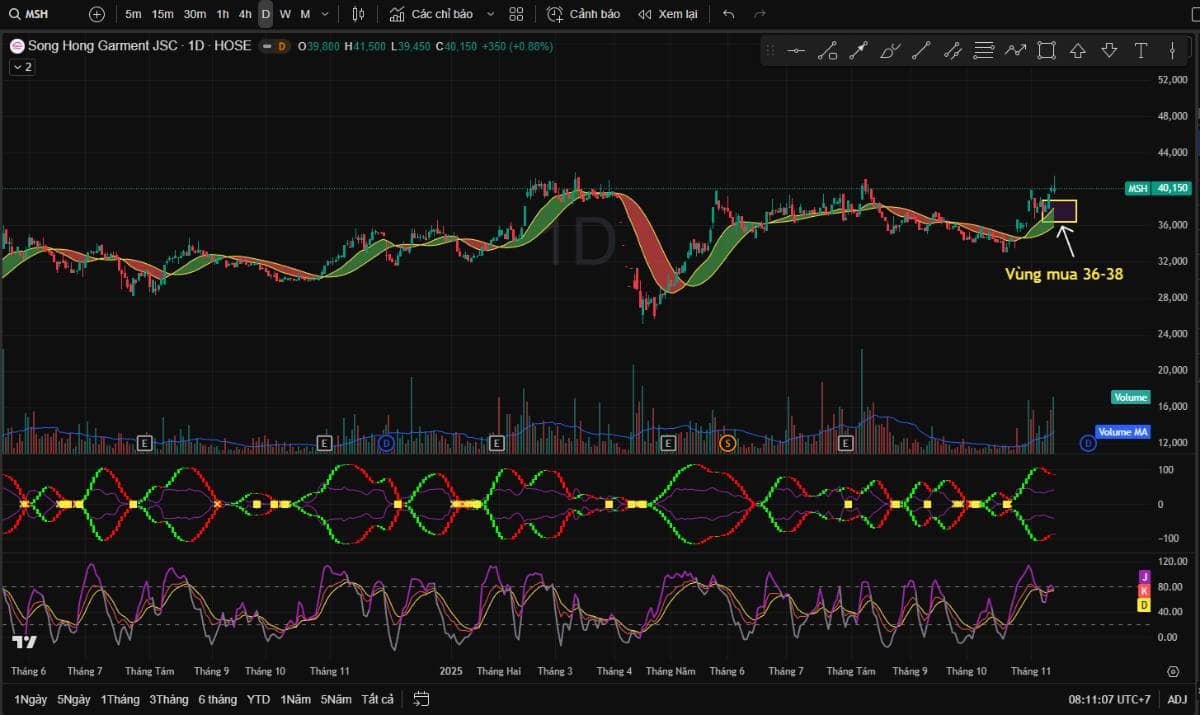The height and width of the screenshot is (715, 1200).
Task: Select the rectangle shape drawing tool
Action: (x=1046, y=51)
